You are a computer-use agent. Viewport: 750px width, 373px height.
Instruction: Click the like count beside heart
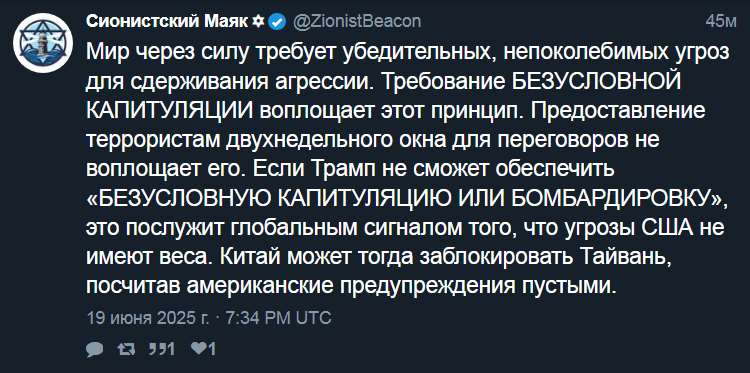pyautogui.click(x=212, y=349)
